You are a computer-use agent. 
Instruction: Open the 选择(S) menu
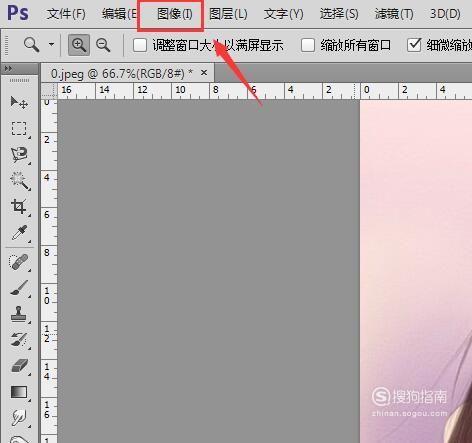tap(339, 14)
